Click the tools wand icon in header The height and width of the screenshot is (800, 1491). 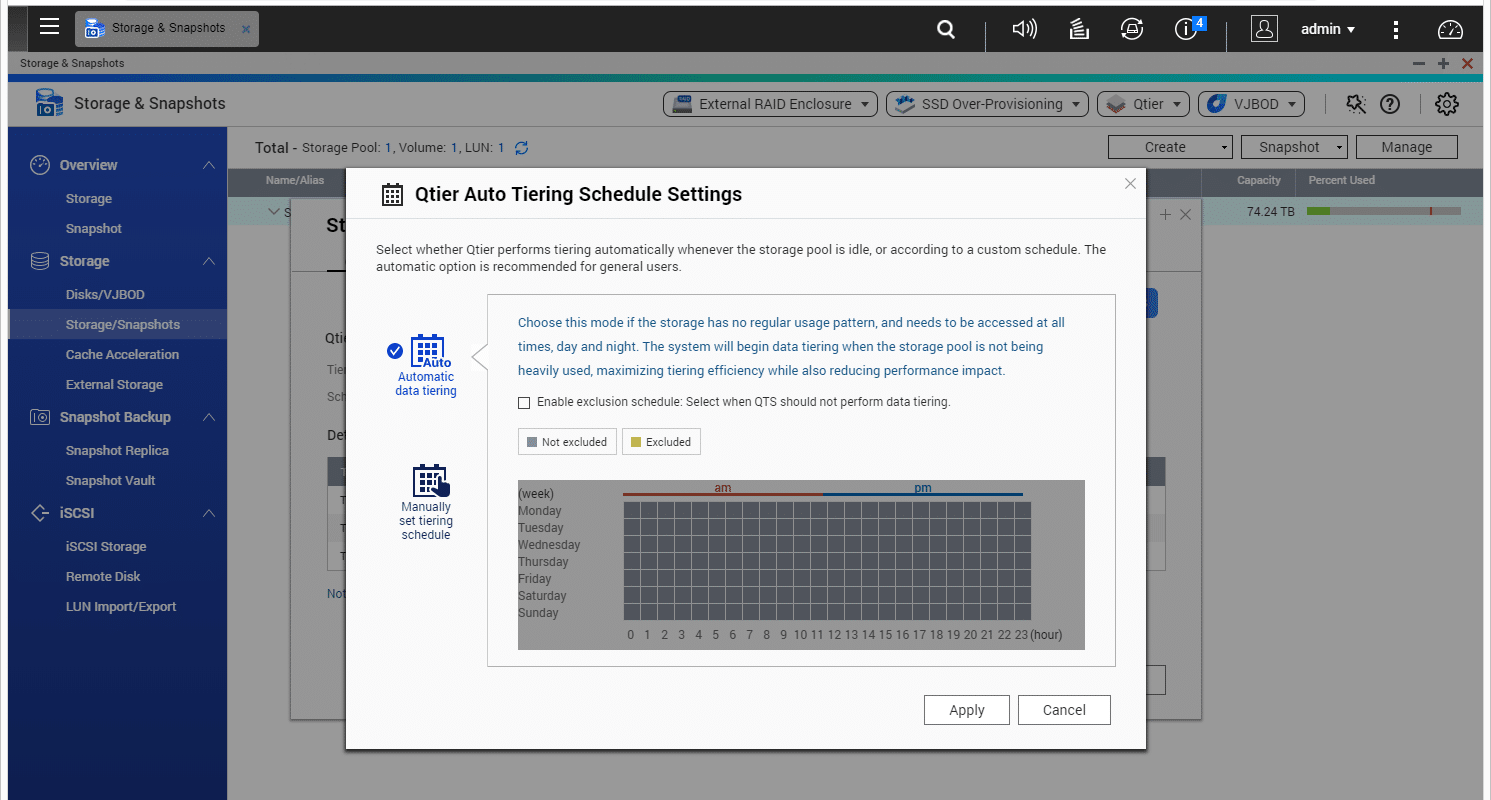coord(1356,104)
